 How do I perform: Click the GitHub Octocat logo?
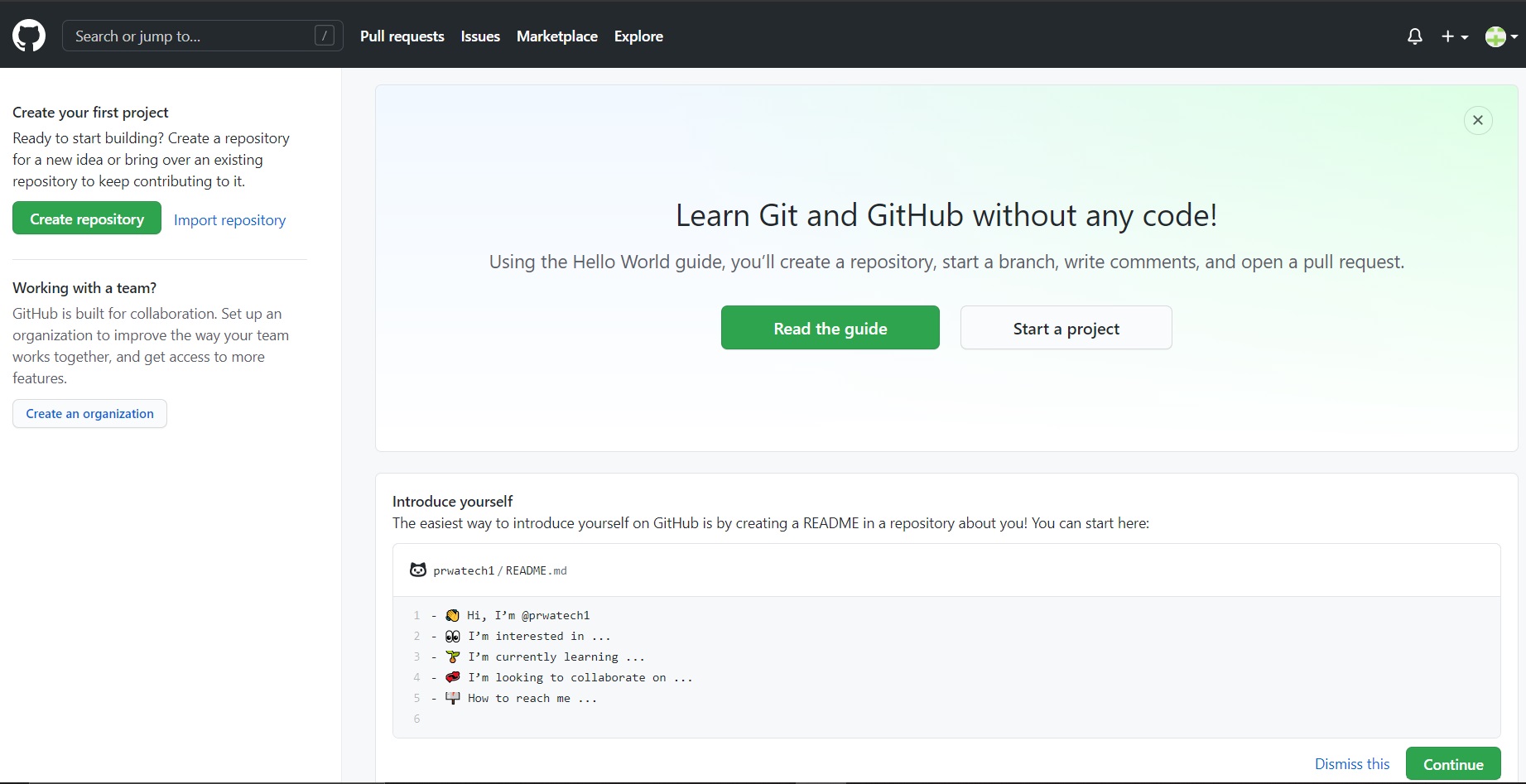coord(29,36)
